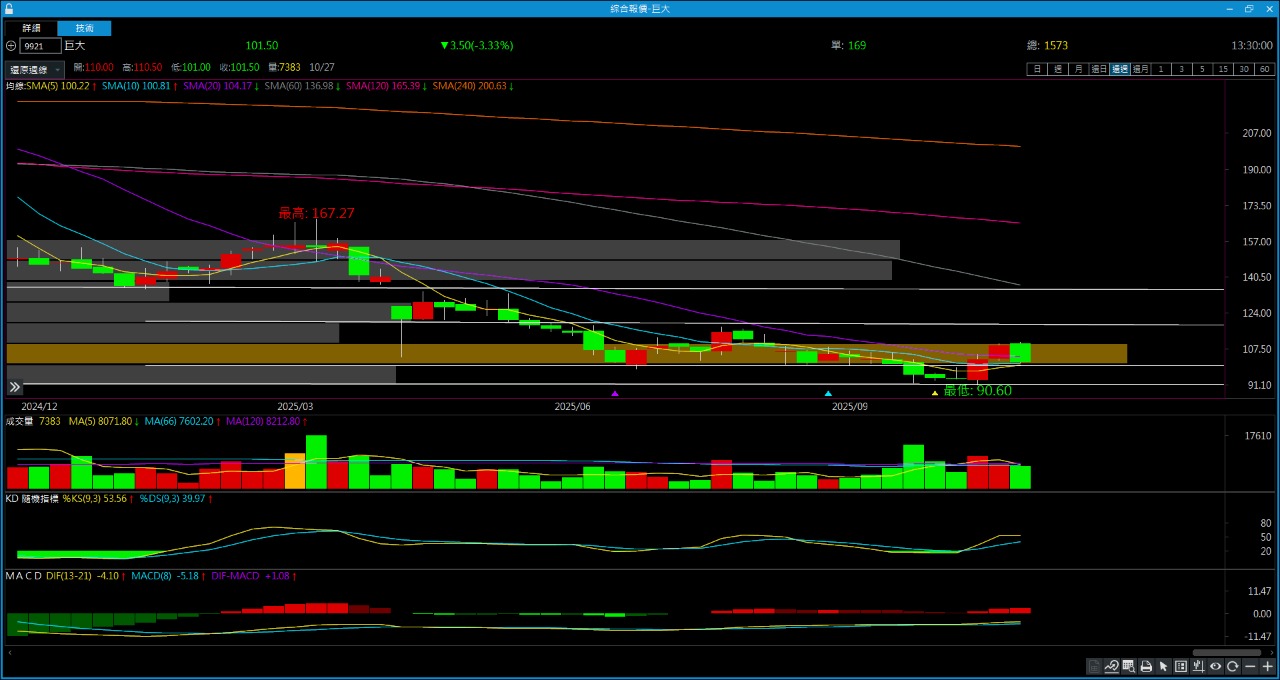This screenshot has height=680, width=1280.
Task: Select the 60 minute interval
Action: (1265, 69)
